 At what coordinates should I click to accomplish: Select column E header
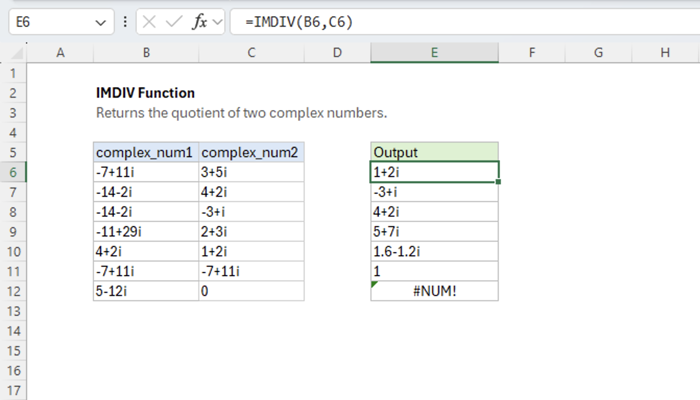[434, 53]
